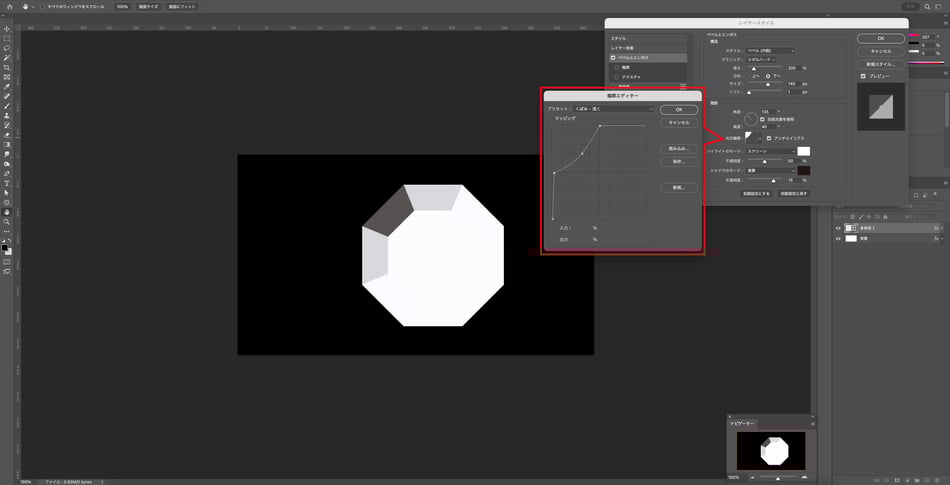Select the Zoom tool in the toolbar
Viewport: 950px width, 485px height.
[6, 221]
